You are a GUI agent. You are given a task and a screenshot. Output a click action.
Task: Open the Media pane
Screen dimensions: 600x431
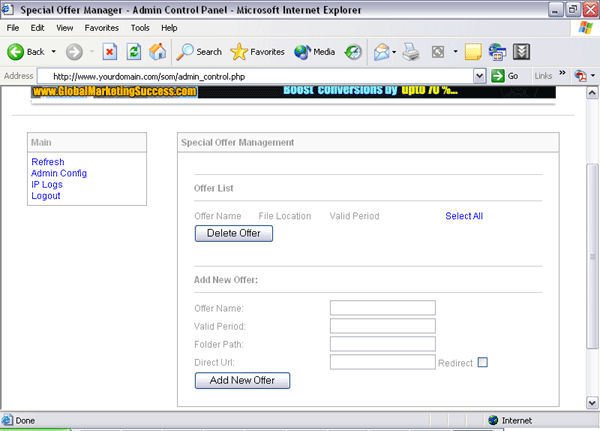(x=314, y=51)
